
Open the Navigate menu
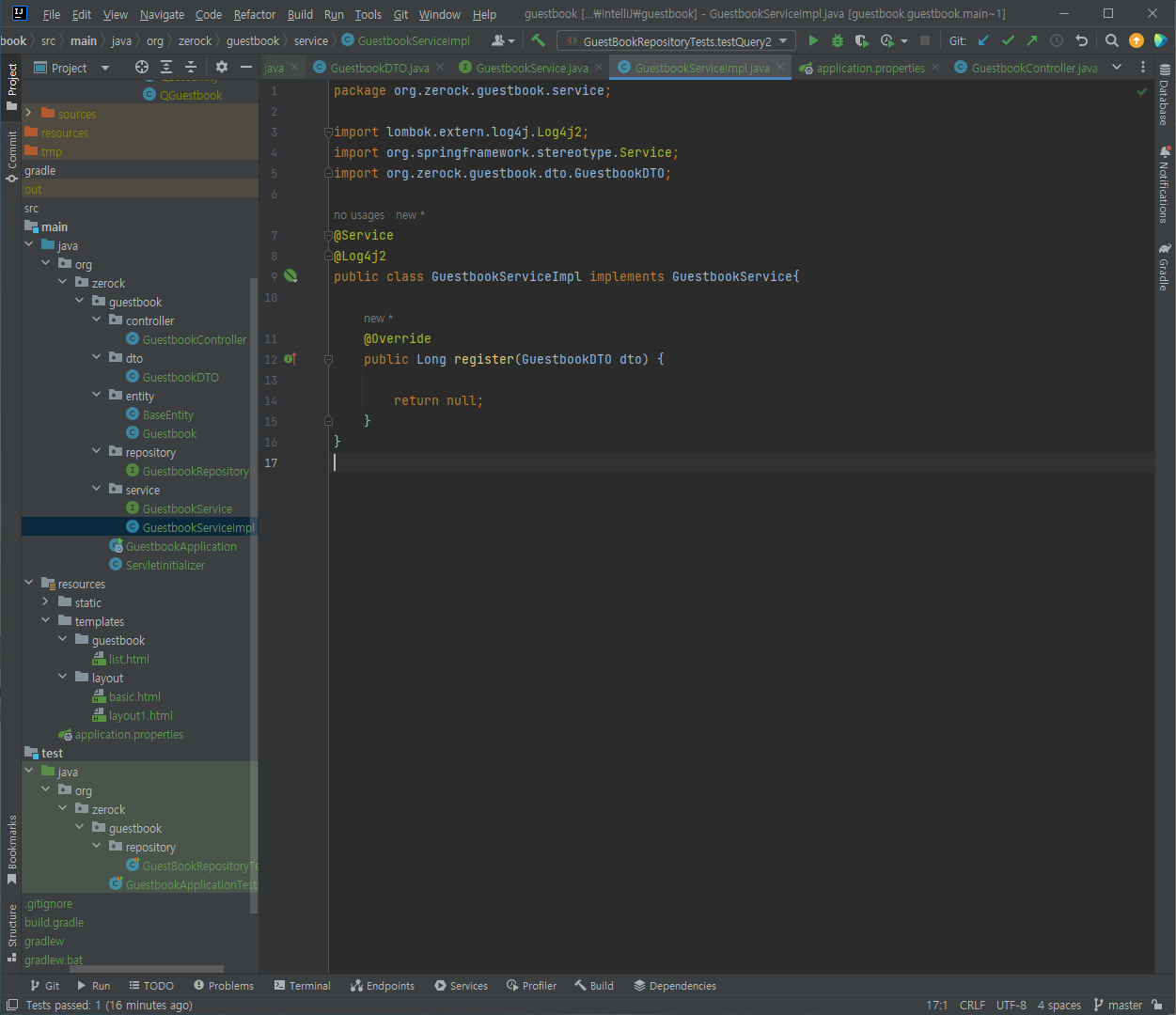click(x=162, y=14)
